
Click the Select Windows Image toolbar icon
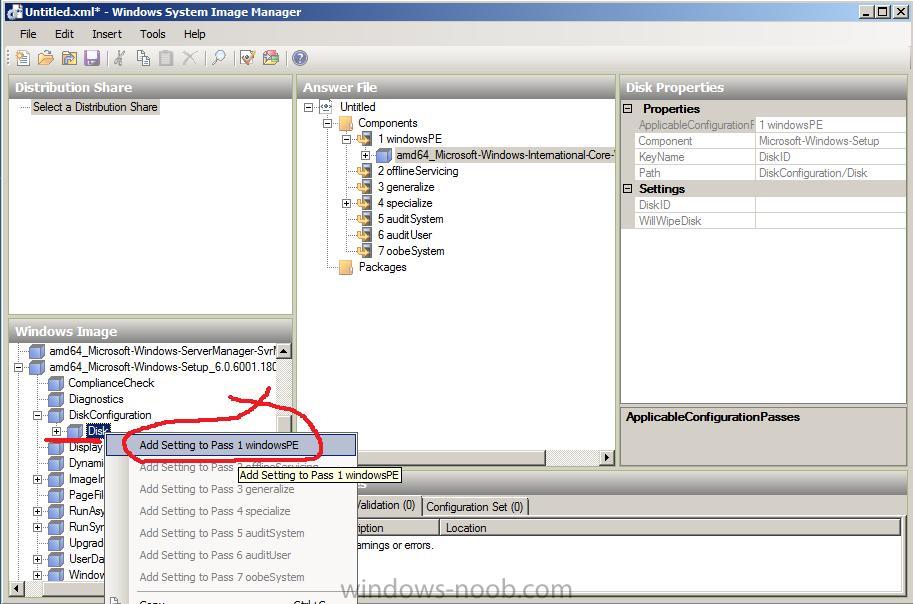69,58
